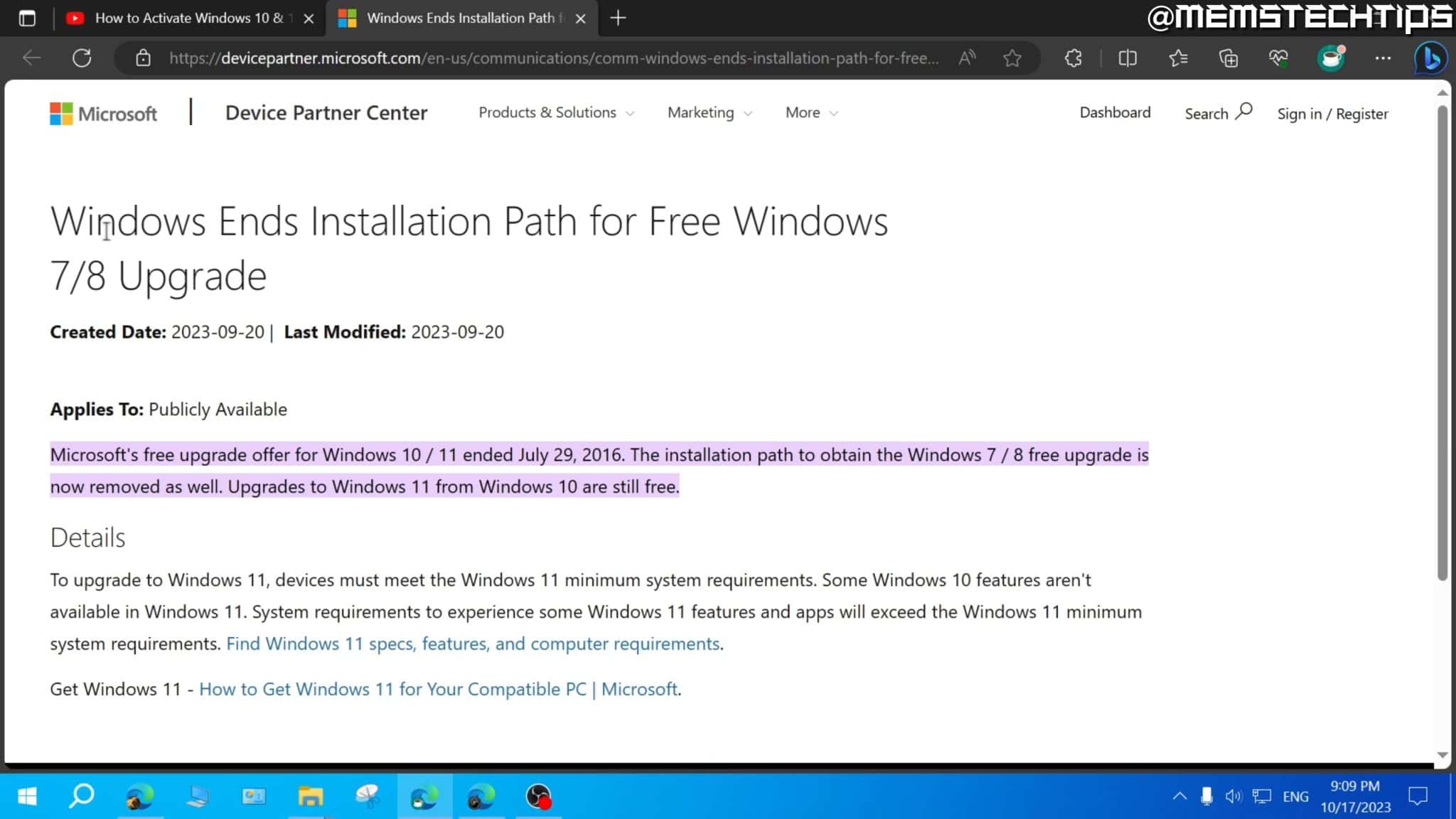Open the Collections icon

point(1228,58)
